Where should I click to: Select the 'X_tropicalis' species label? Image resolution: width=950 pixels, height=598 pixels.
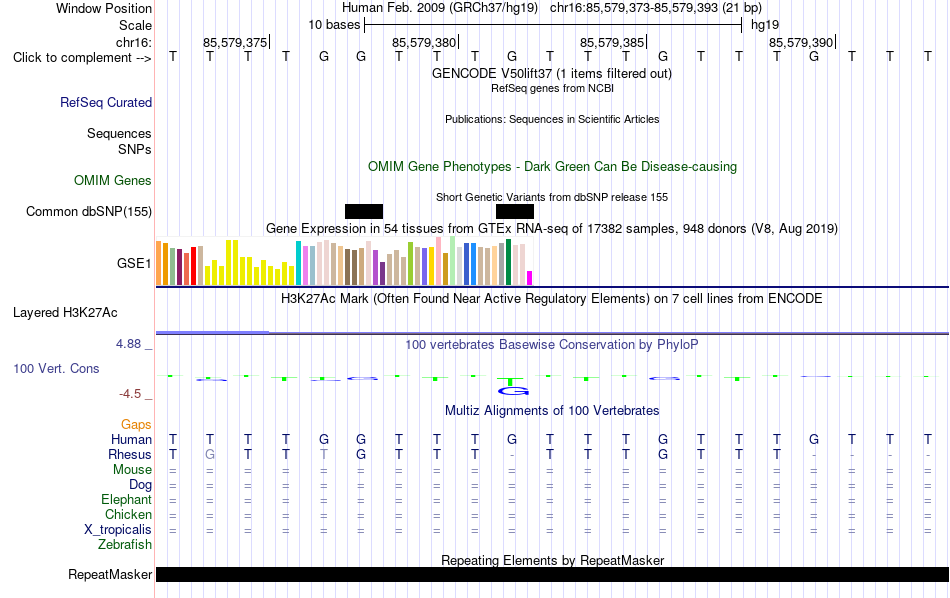click(118, 530)
